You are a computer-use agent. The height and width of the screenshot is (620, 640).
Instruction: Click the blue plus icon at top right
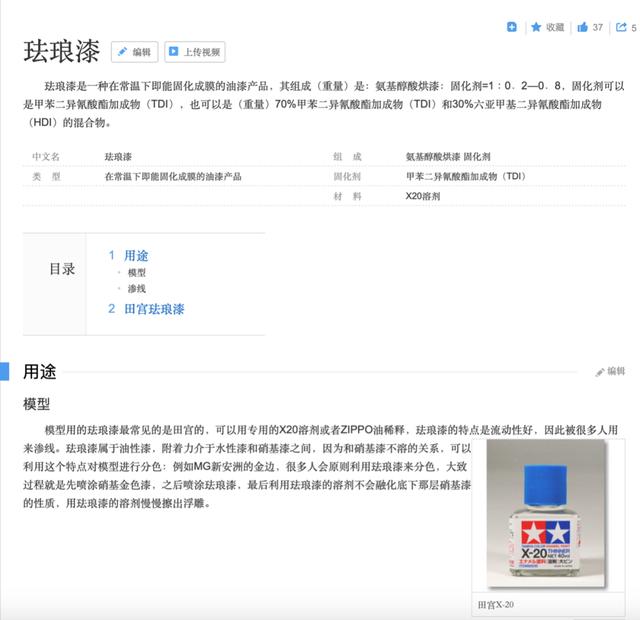coord(511,27)
